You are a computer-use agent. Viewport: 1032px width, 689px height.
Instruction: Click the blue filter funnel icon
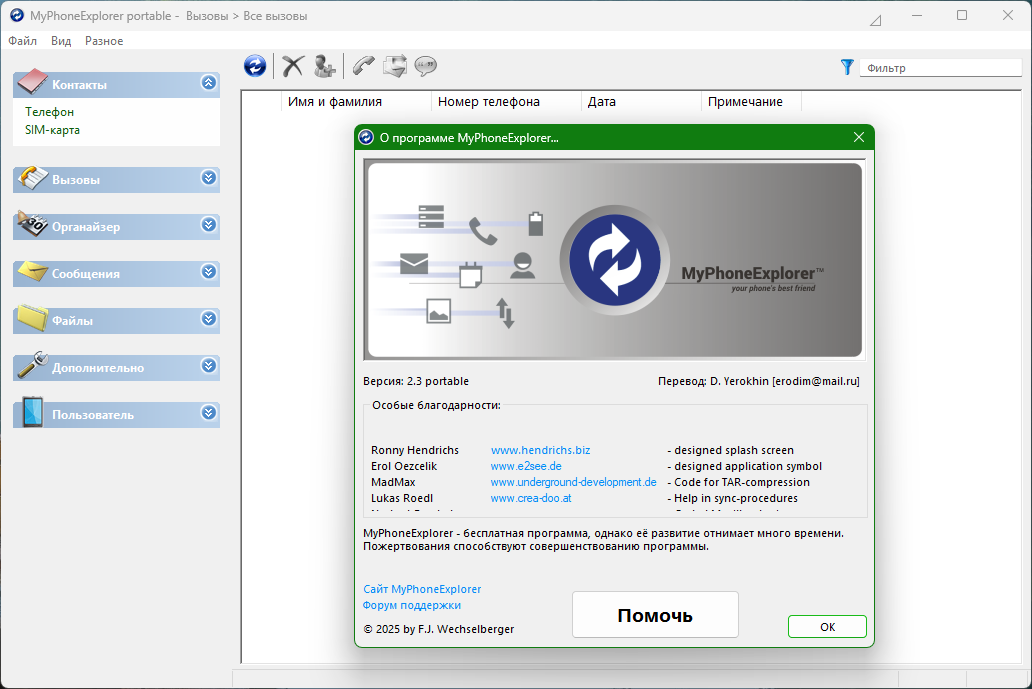[x=847, y=67]
